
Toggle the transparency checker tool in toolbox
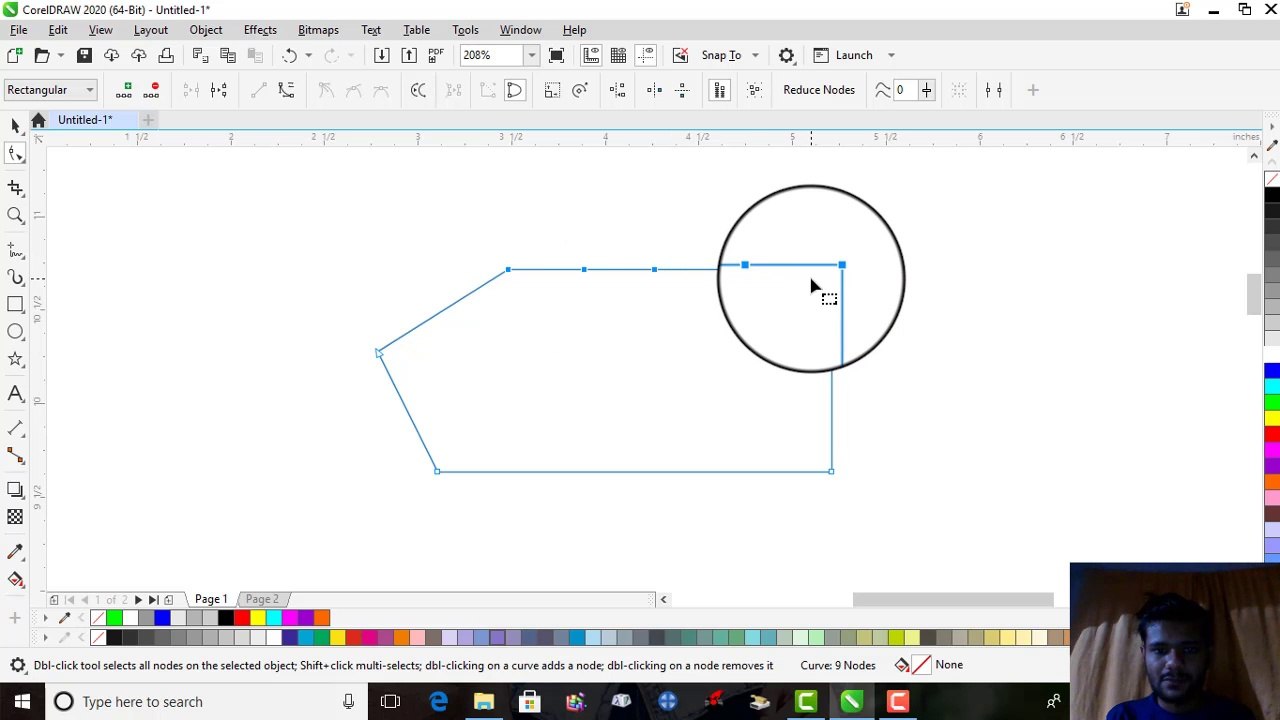tap(15, 517)
